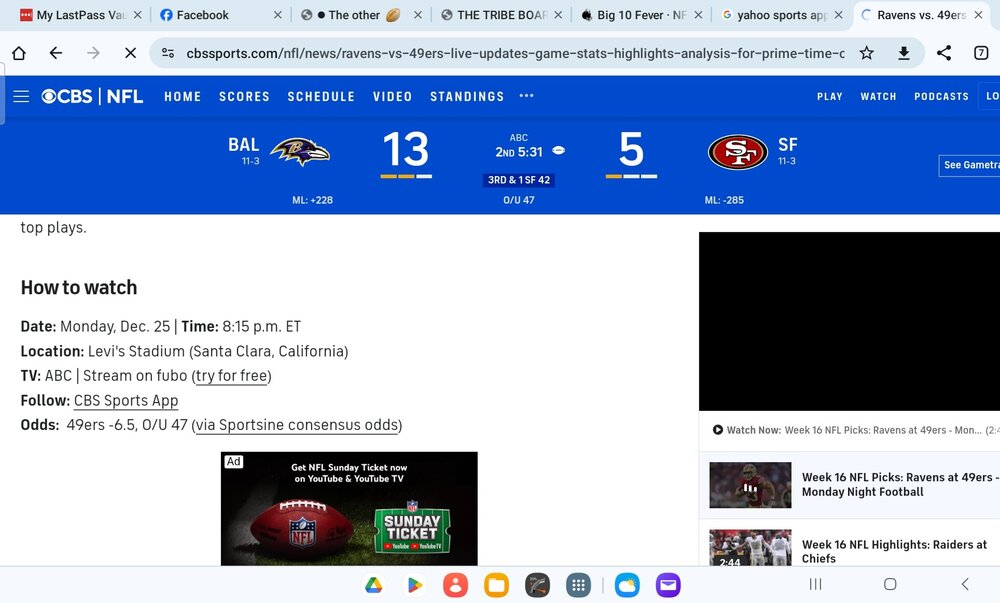The width and height of the screenshot is (1000, 603).
Task: Open the tab switcher showing 7 tabs
Action: (981, 53)
